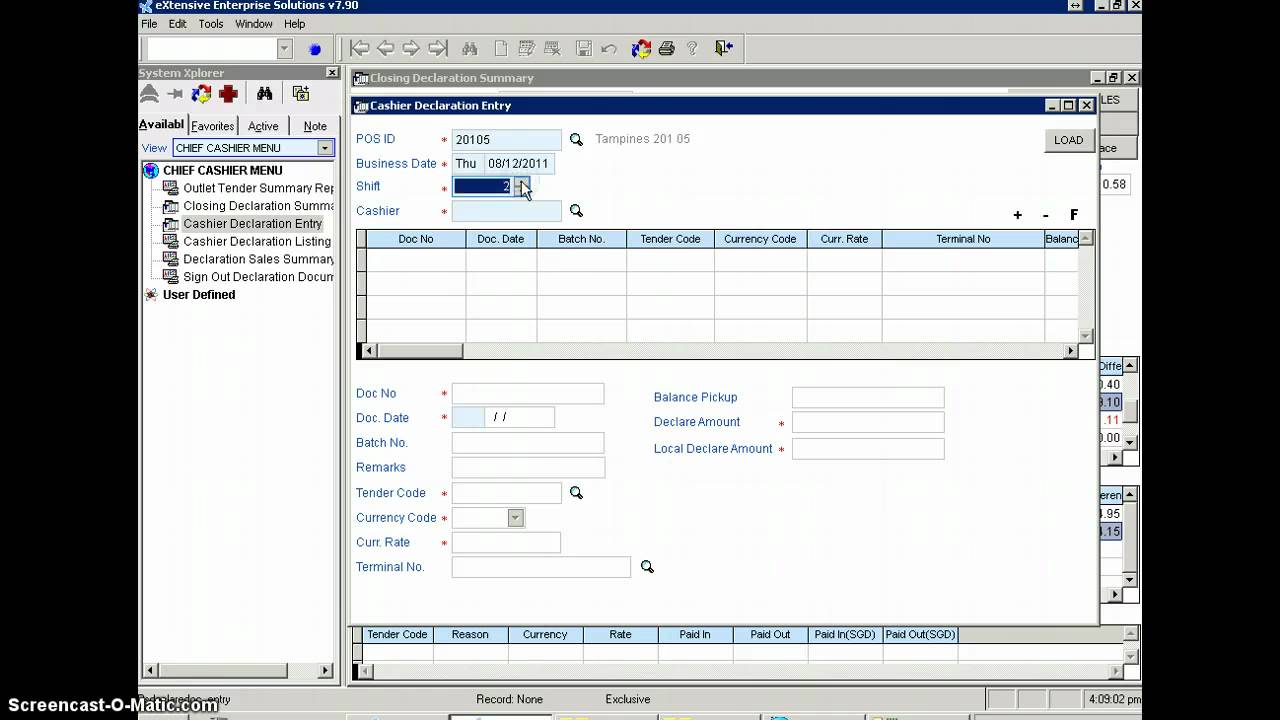
Task: Click the Cashier lookup magnifier
Action: [x=576, y=211]
